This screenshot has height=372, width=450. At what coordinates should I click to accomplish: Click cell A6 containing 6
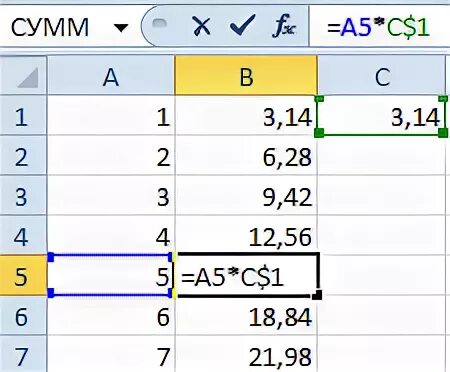[x=111, y=316]
